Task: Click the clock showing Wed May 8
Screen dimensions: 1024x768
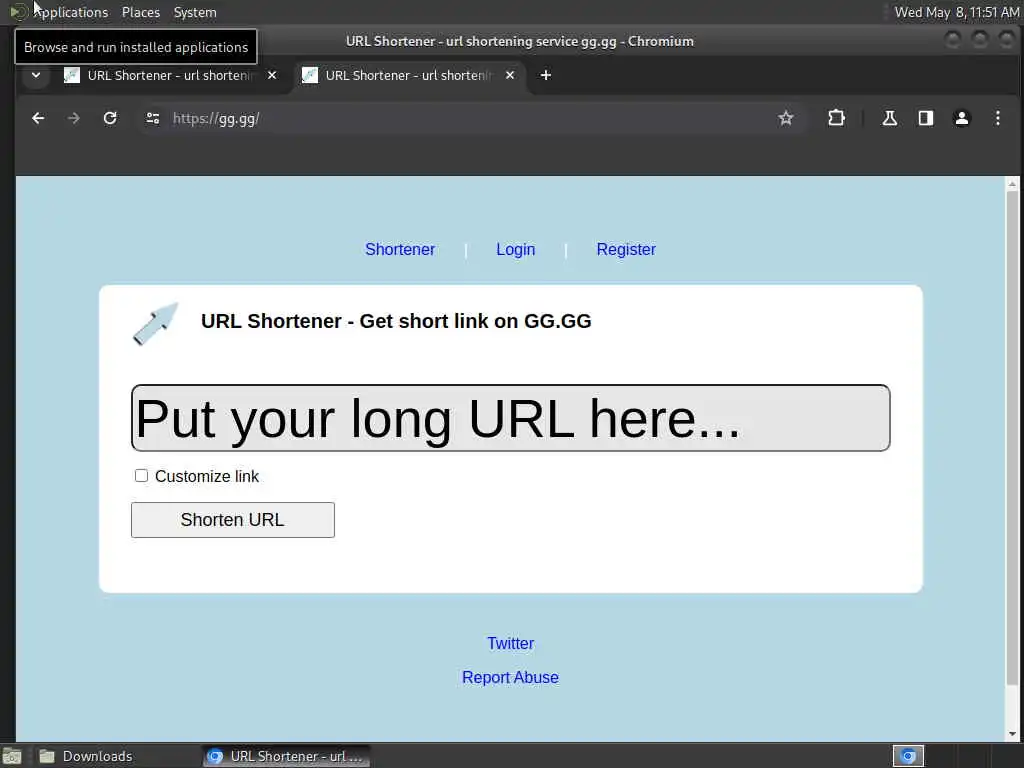Action: tap(956, 12)
